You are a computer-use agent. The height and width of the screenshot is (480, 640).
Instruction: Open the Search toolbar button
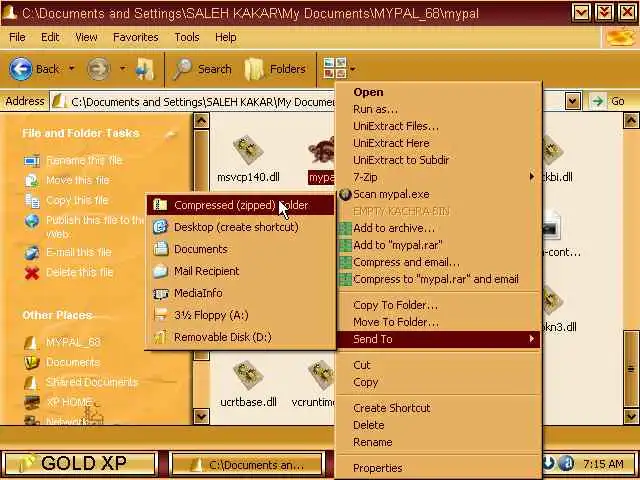pyautogui.click(x=202, y=69)
